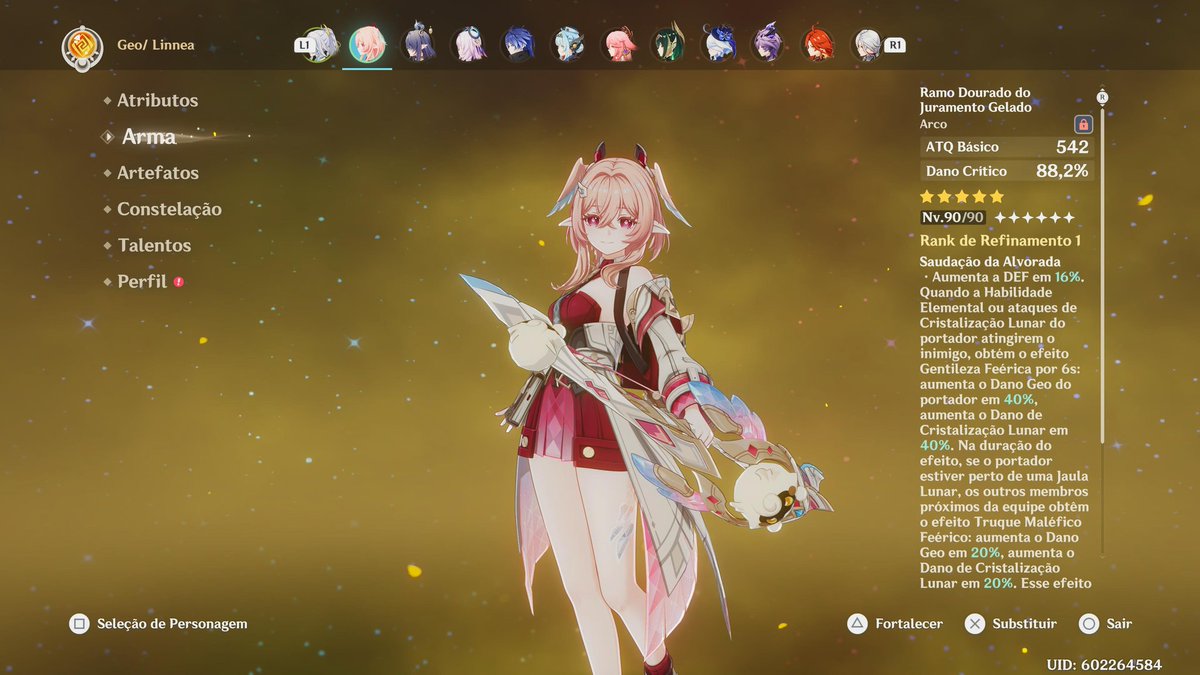
Task: Click Seleção de Personagem
Action: tap(172, 624)
